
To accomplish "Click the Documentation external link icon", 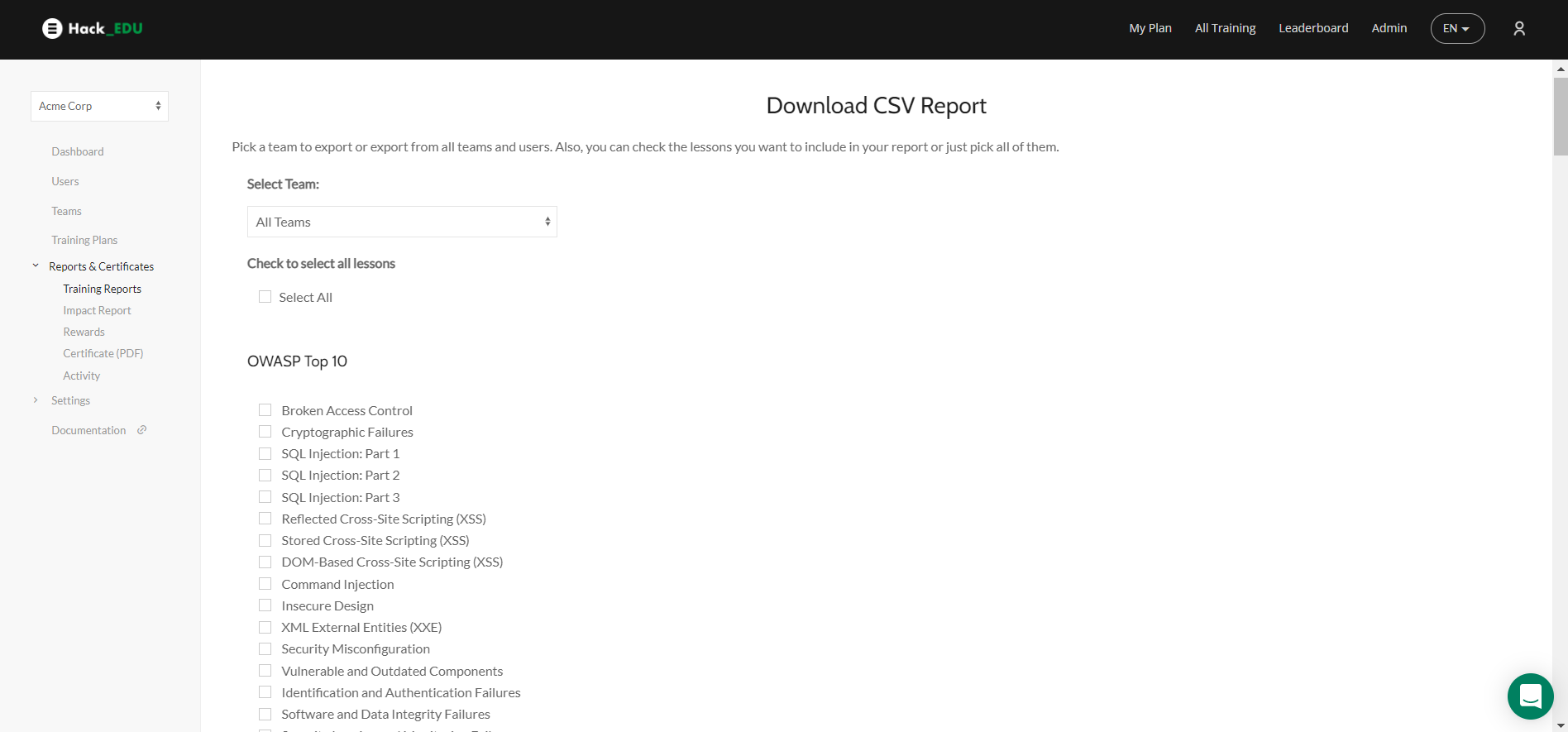I will [142, 430].
